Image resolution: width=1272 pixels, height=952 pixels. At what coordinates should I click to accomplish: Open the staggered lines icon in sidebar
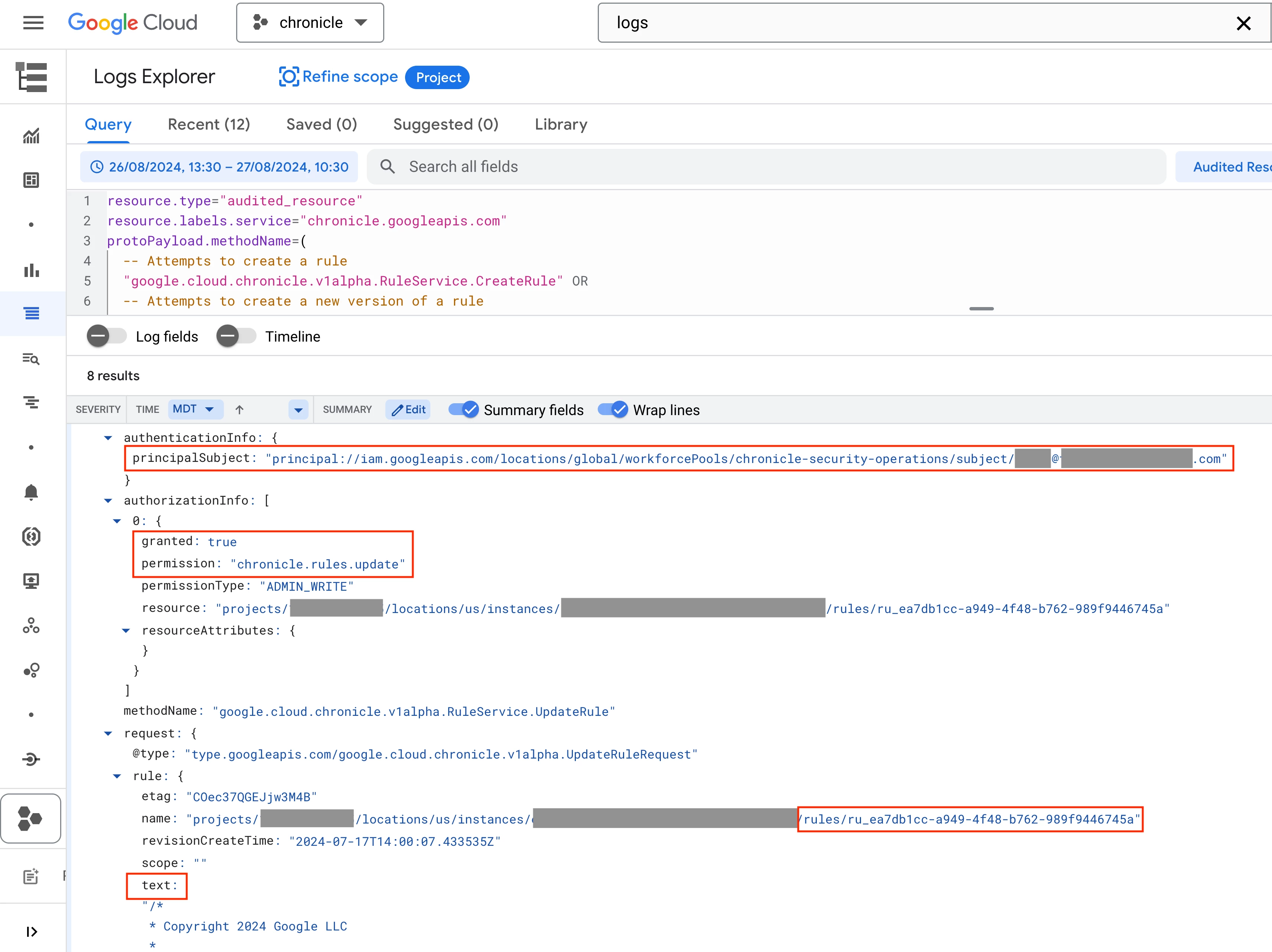tap(31, 402)
